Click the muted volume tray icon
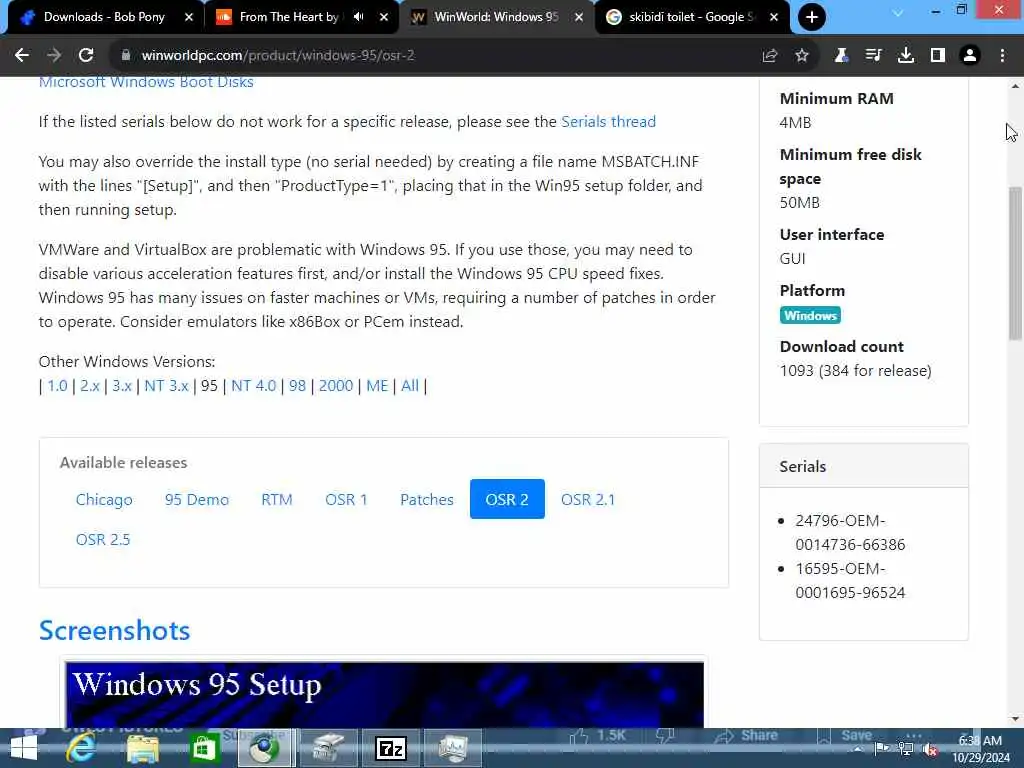This screenshot has width=1024, height=768. tap(930, 750)
